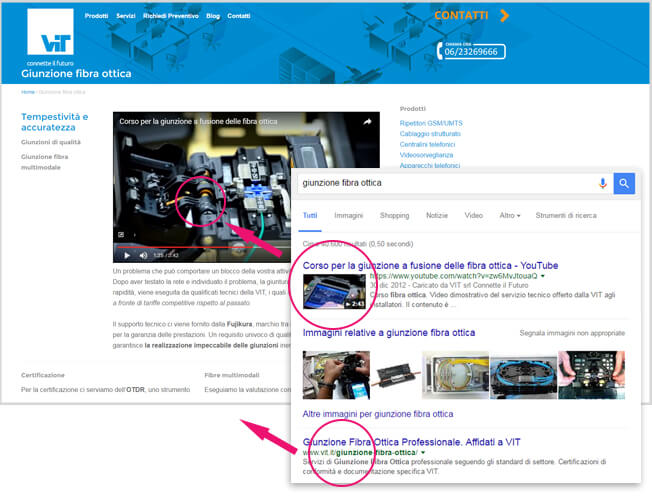The width and height of the screenshot is (652, 500).
Task: Open the Giunzione Fibra Ottica Professionale result
Action: click(411, 442)
